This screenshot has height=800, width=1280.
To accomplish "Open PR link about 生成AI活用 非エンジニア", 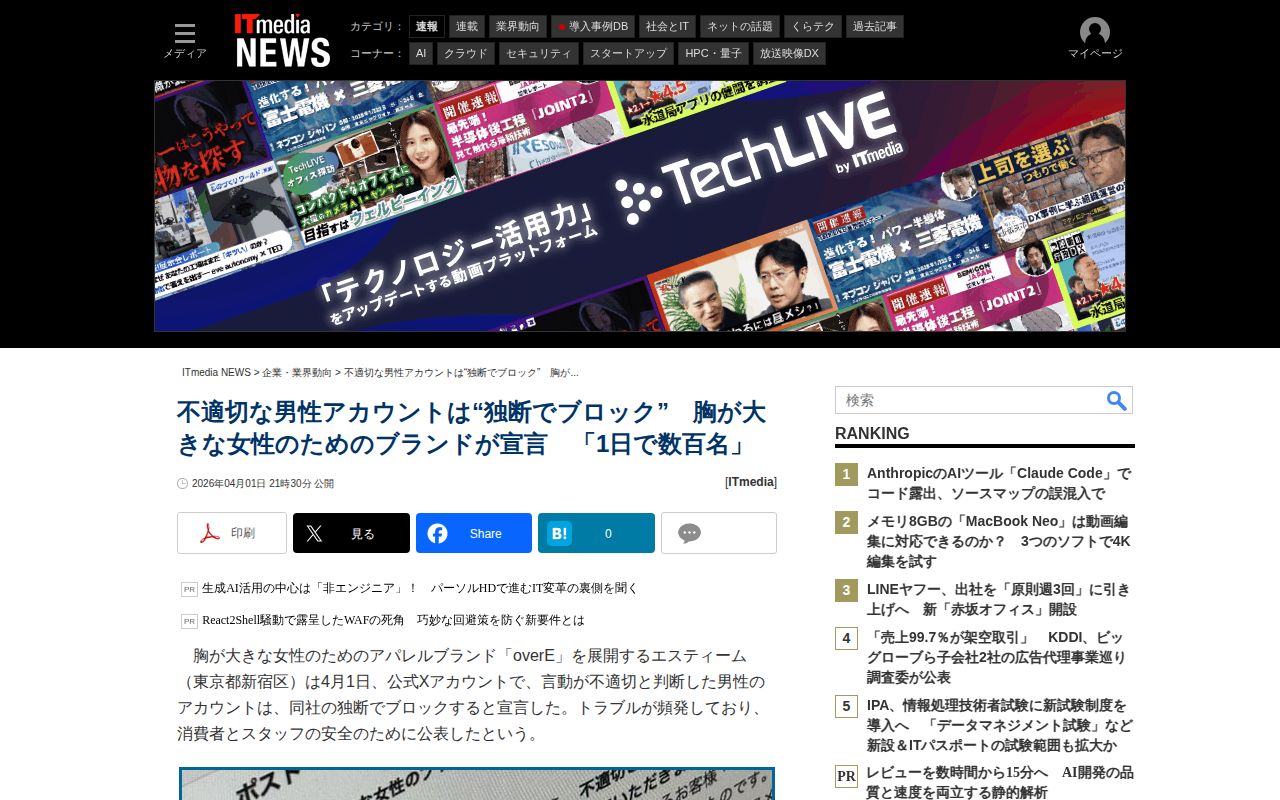I will tap(420, 588).
